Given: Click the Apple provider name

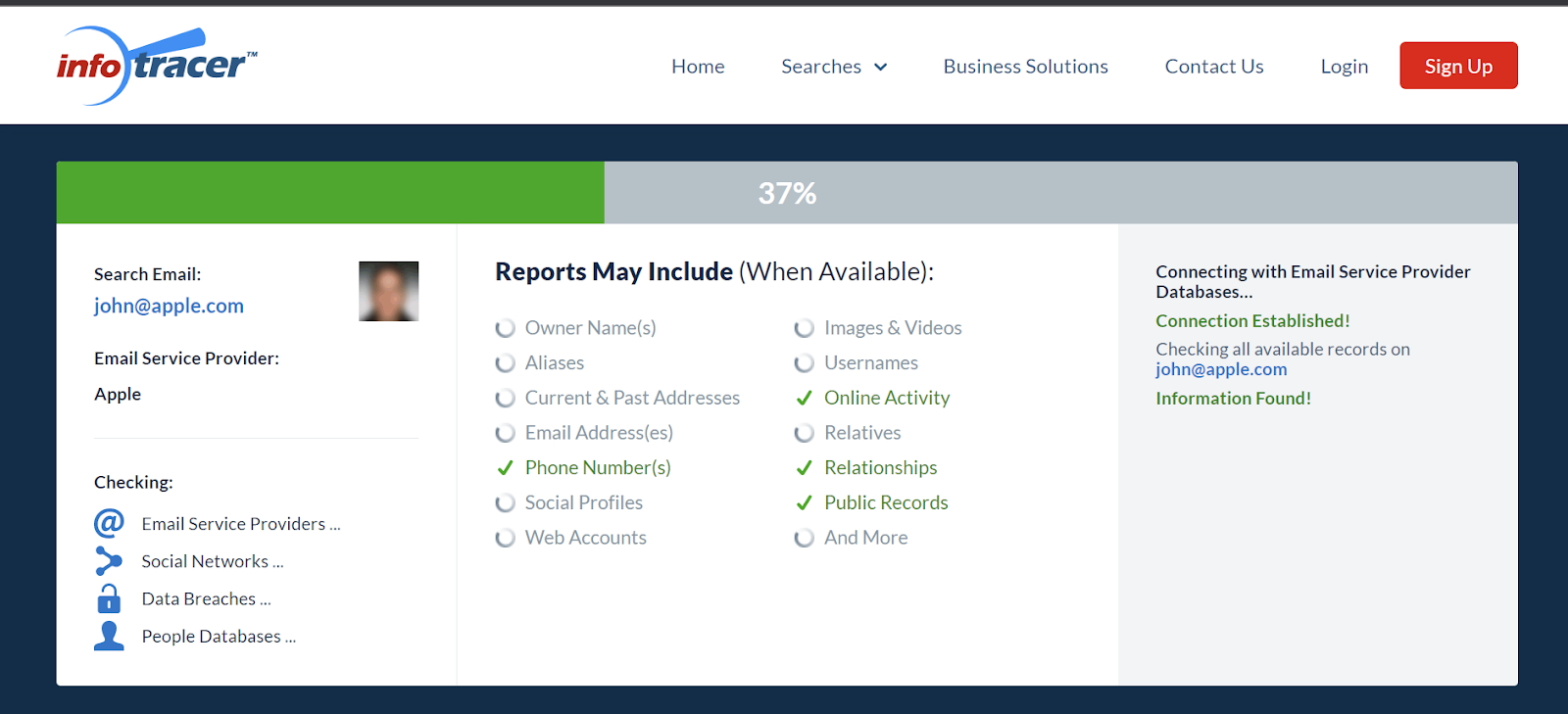Looking at the screenshot, I should 118,395.
